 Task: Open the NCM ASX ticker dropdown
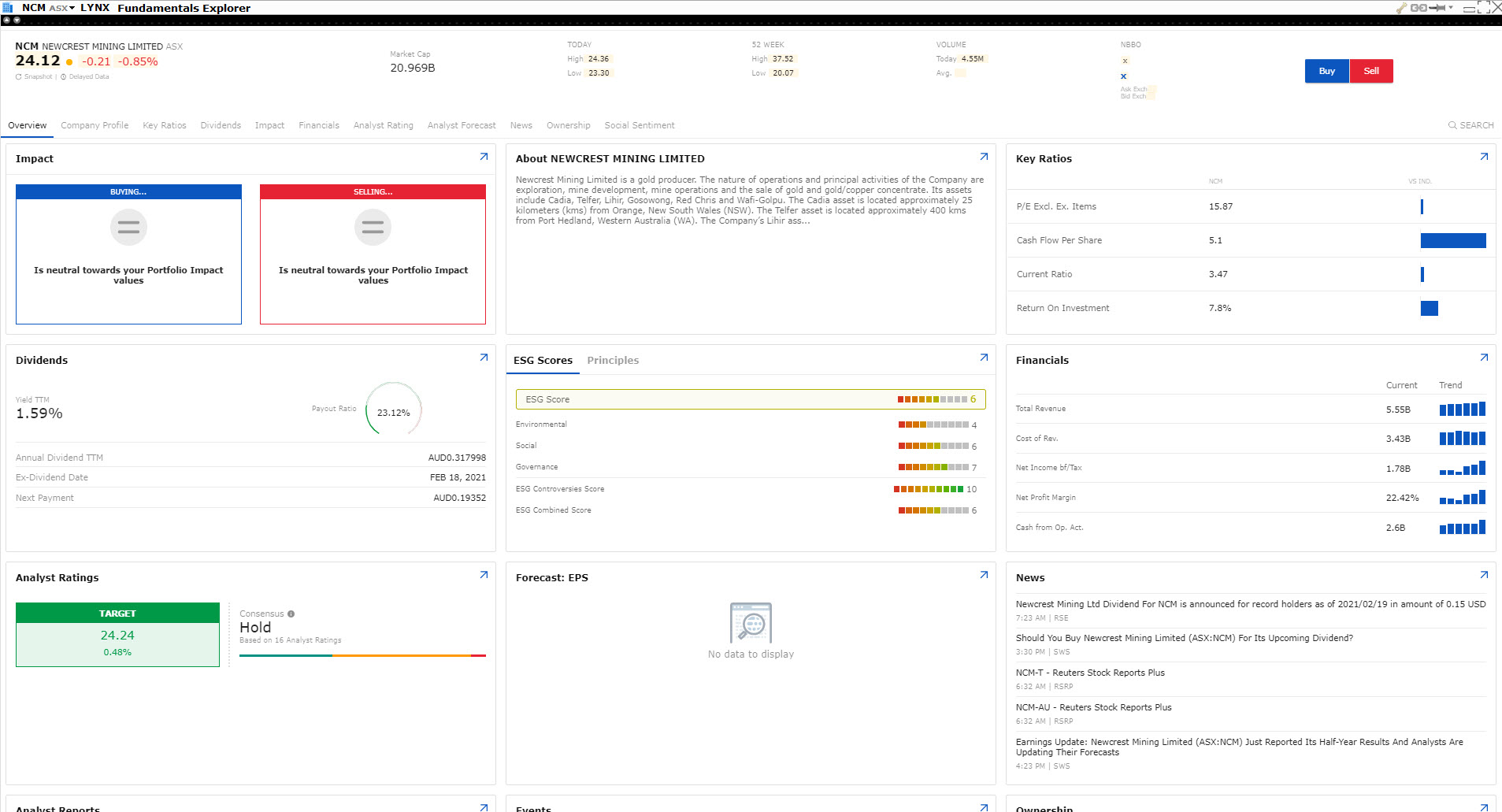coord(47,8)
